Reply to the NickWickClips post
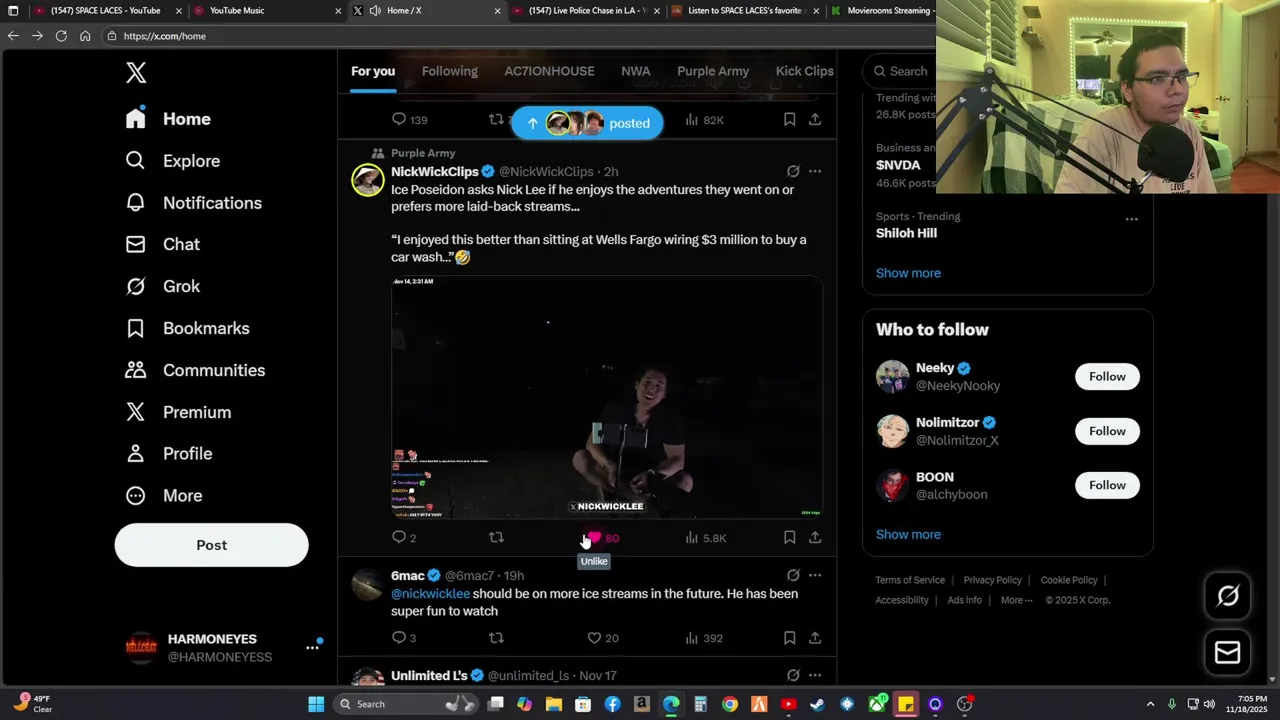Screen dimensions: 1280x720 404,538
